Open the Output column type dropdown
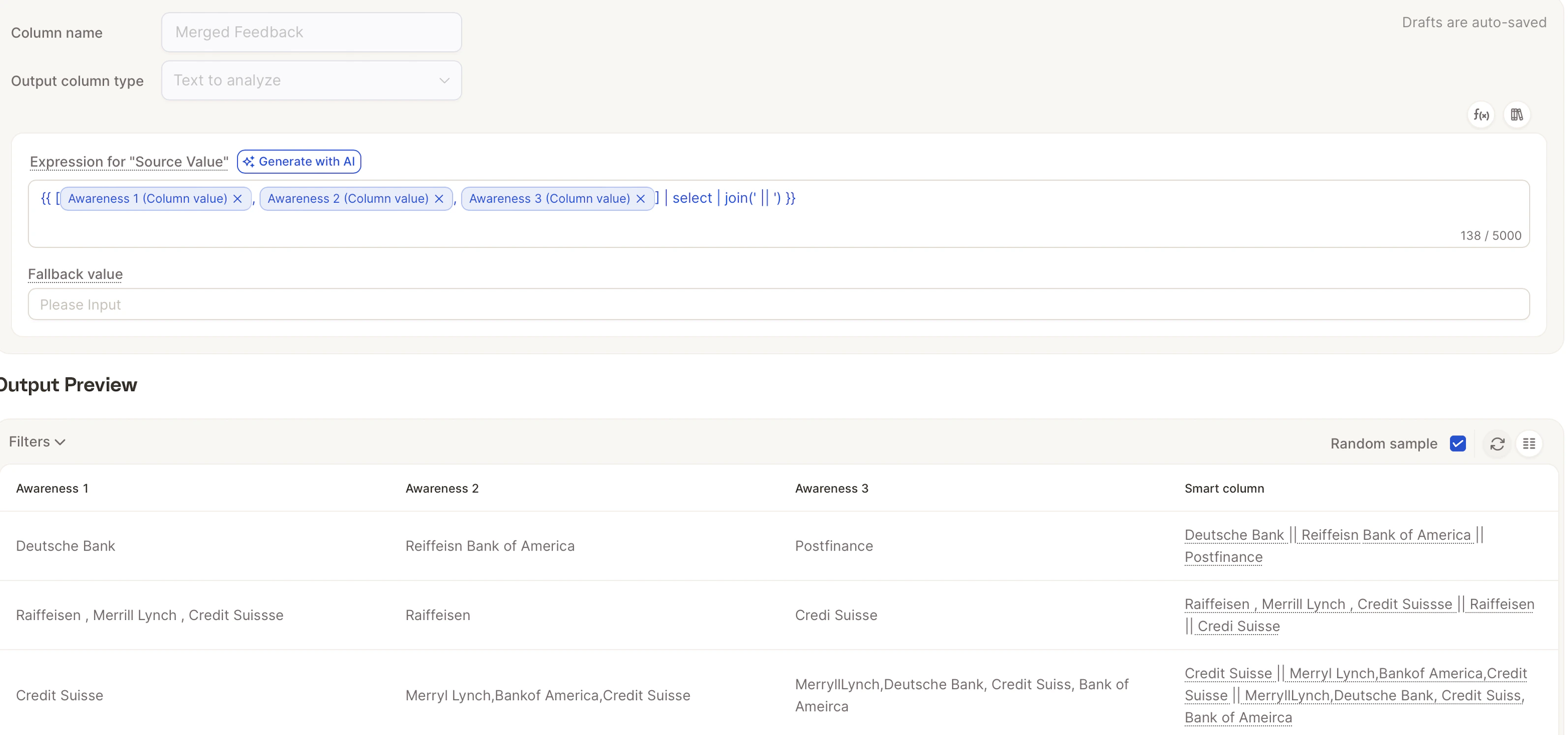The height and width of the screenshot is (735, 1568). (x=312, y=80)
